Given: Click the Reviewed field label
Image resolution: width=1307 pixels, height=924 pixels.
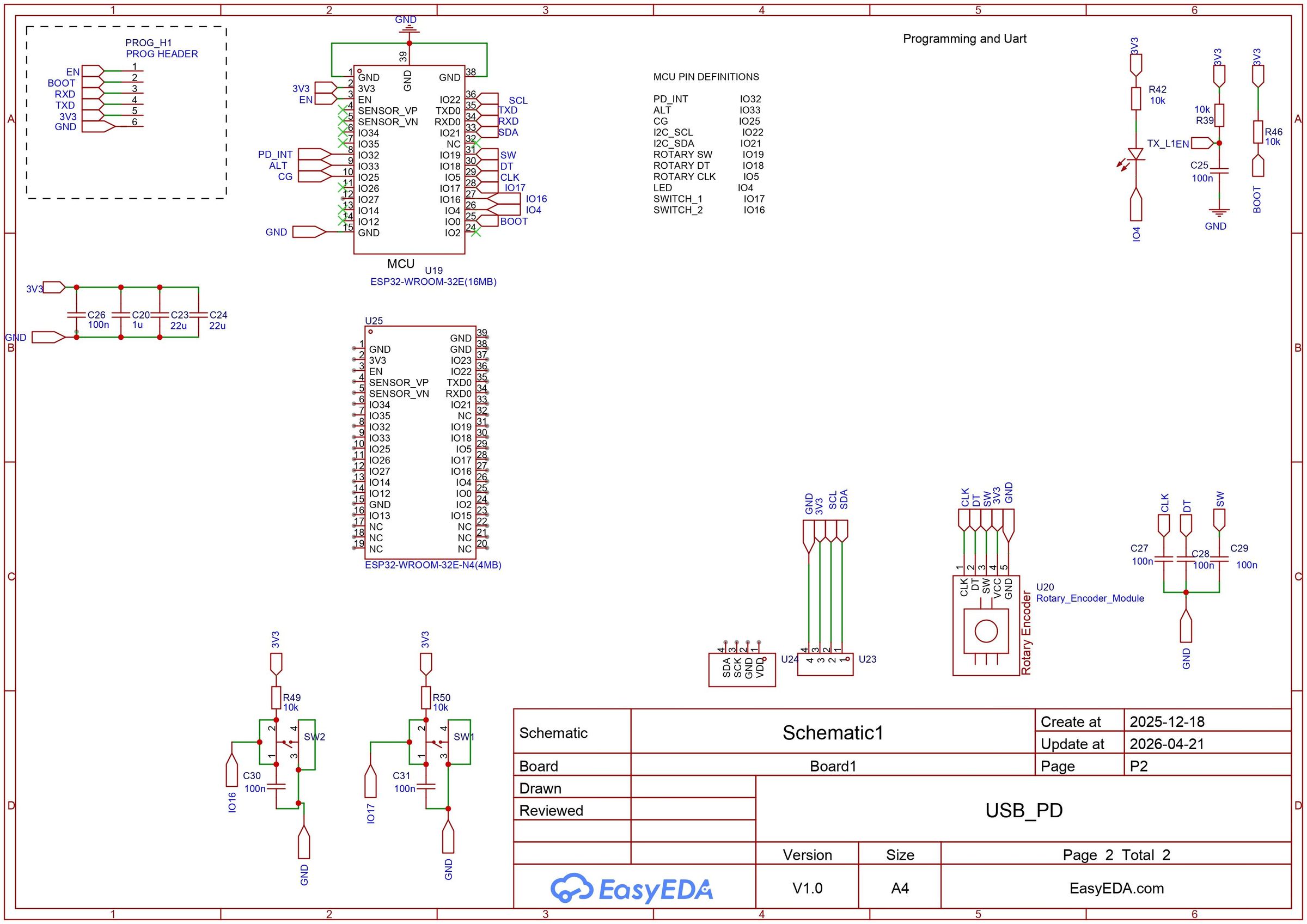Looking at the screenshot, I should [x=551, y=811].
